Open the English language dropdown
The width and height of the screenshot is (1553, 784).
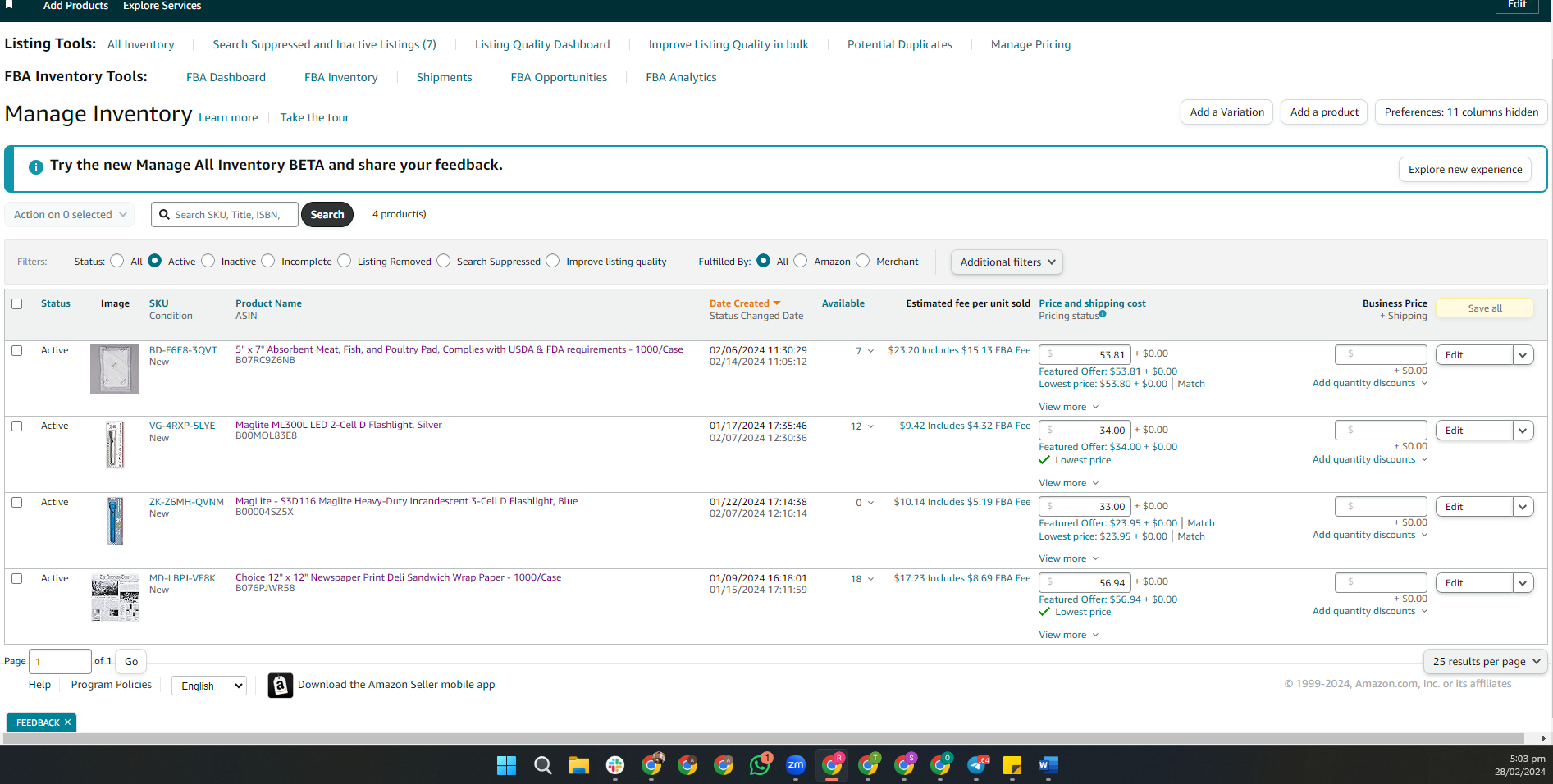[209, 686]
